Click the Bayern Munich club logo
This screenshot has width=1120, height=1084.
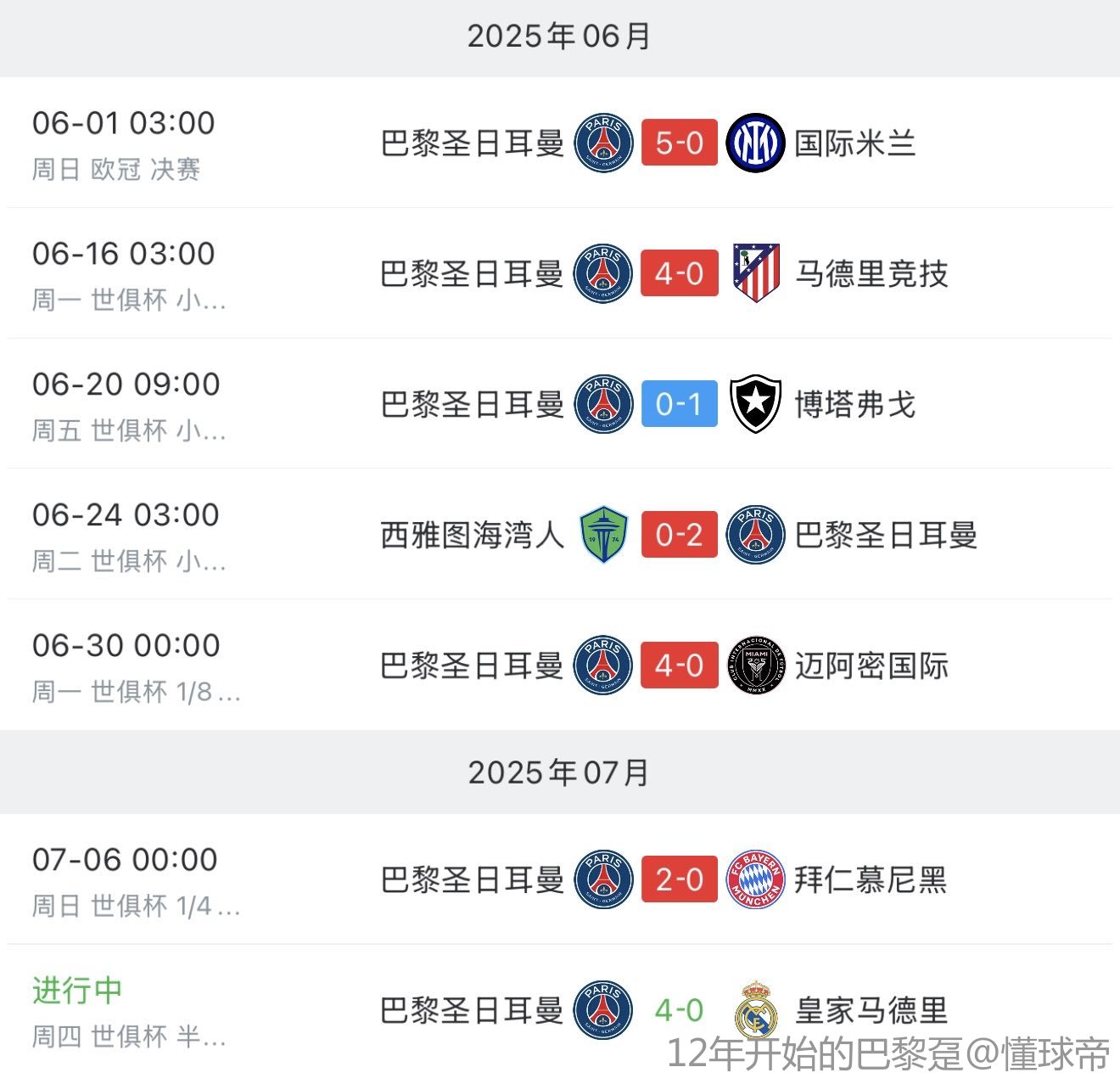click(x=755, y=879)
